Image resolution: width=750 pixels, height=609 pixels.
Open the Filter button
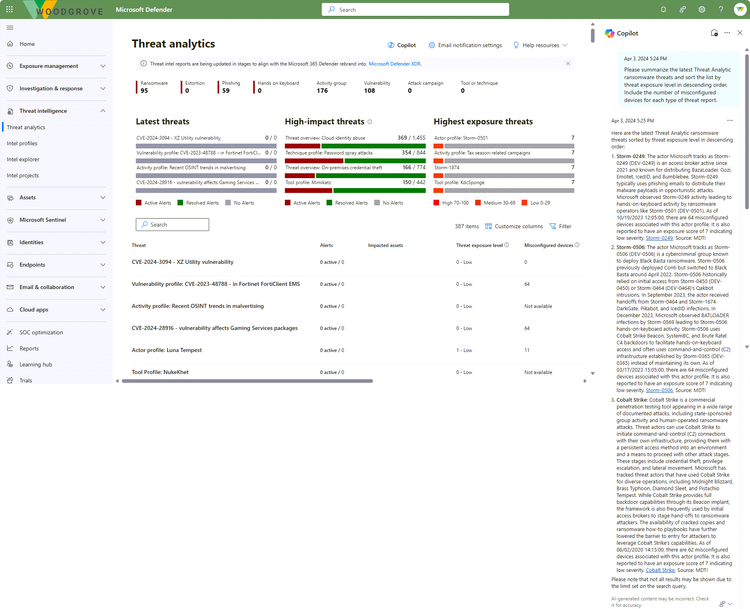pyautogui.click(x=560, y=226)
